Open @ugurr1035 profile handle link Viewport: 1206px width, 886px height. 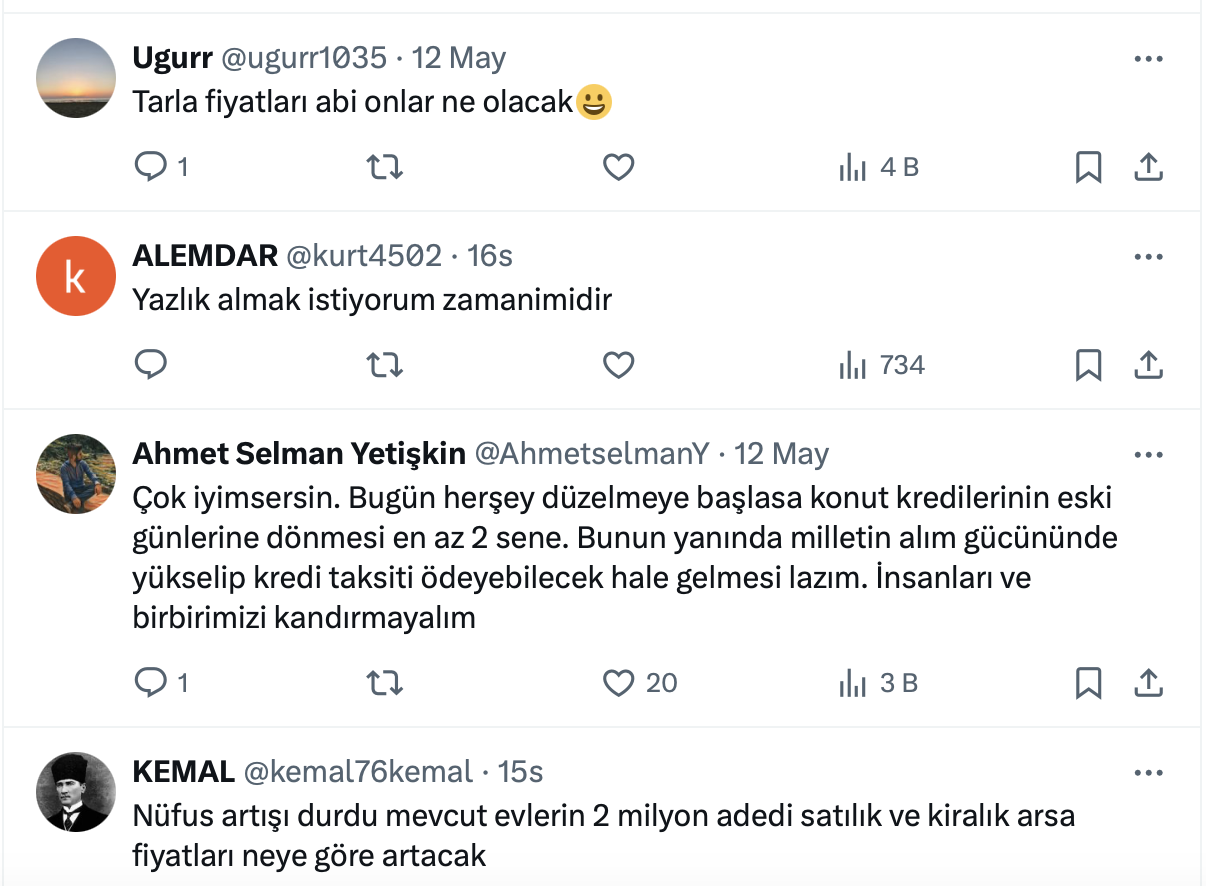tap(302, 58)
